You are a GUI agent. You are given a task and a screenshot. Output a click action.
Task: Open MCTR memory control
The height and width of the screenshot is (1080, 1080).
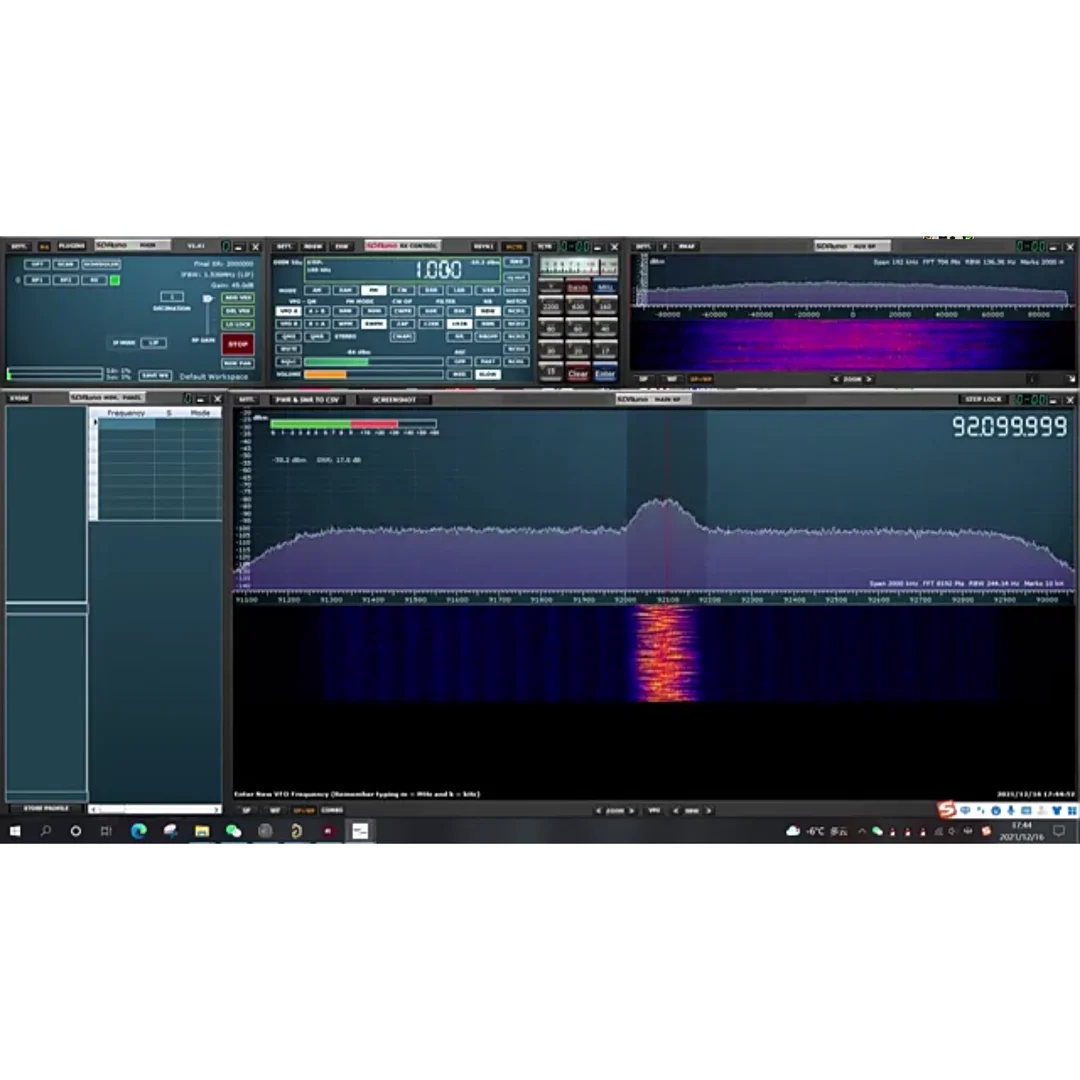tap(514, 247)
